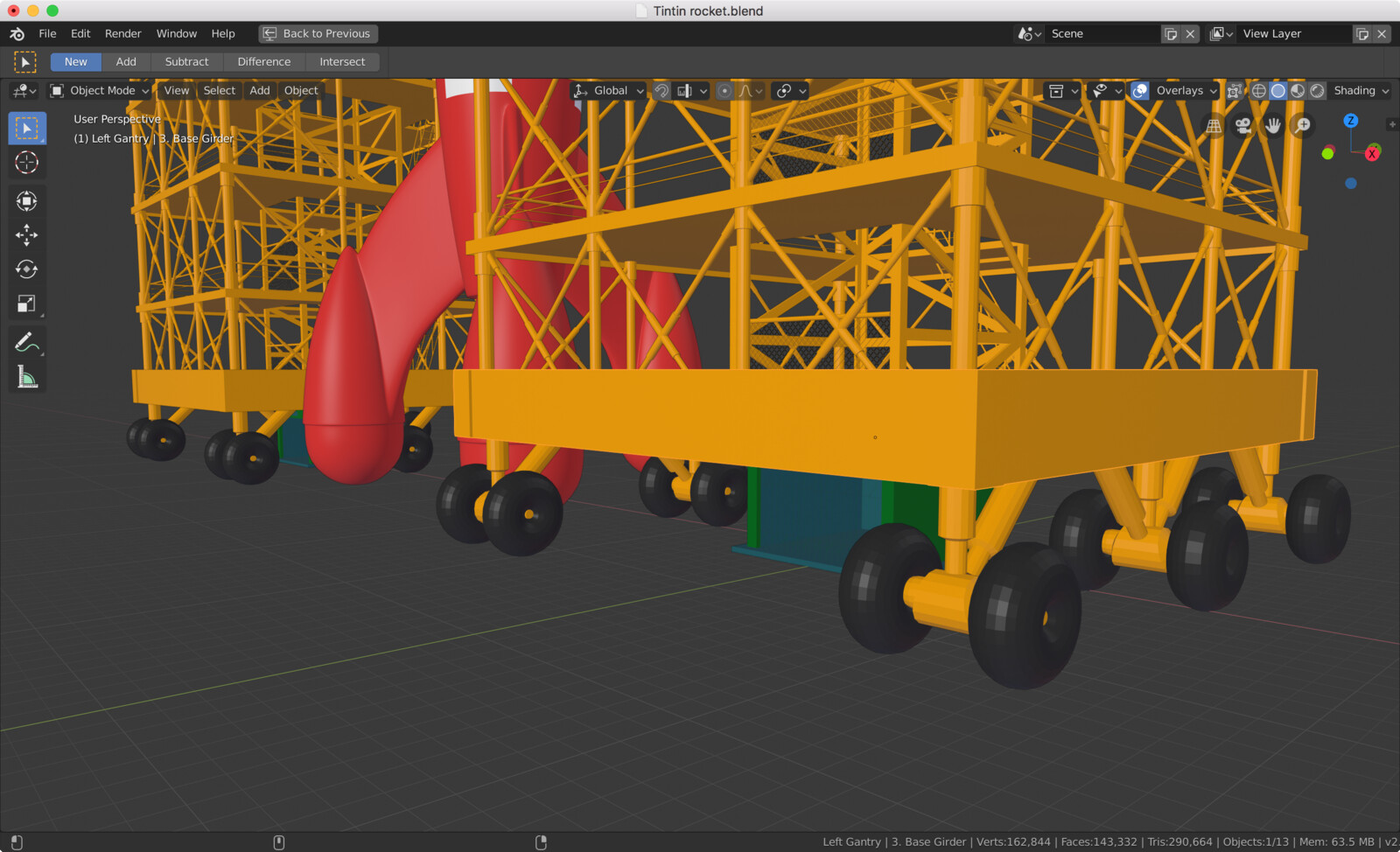Select the Annotate pencil tool
The height and width of the screenshot is (852, 1400).
coord(26,342)
